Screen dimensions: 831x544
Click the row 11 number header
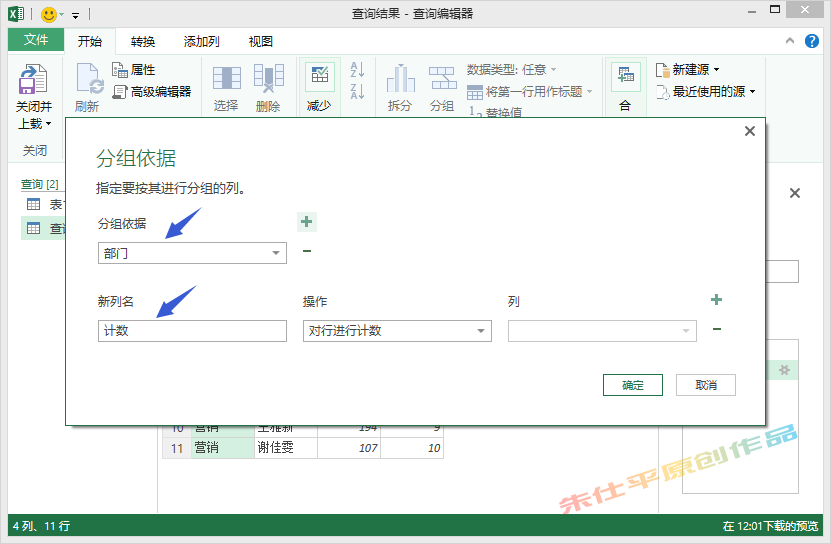click(176, 448)
